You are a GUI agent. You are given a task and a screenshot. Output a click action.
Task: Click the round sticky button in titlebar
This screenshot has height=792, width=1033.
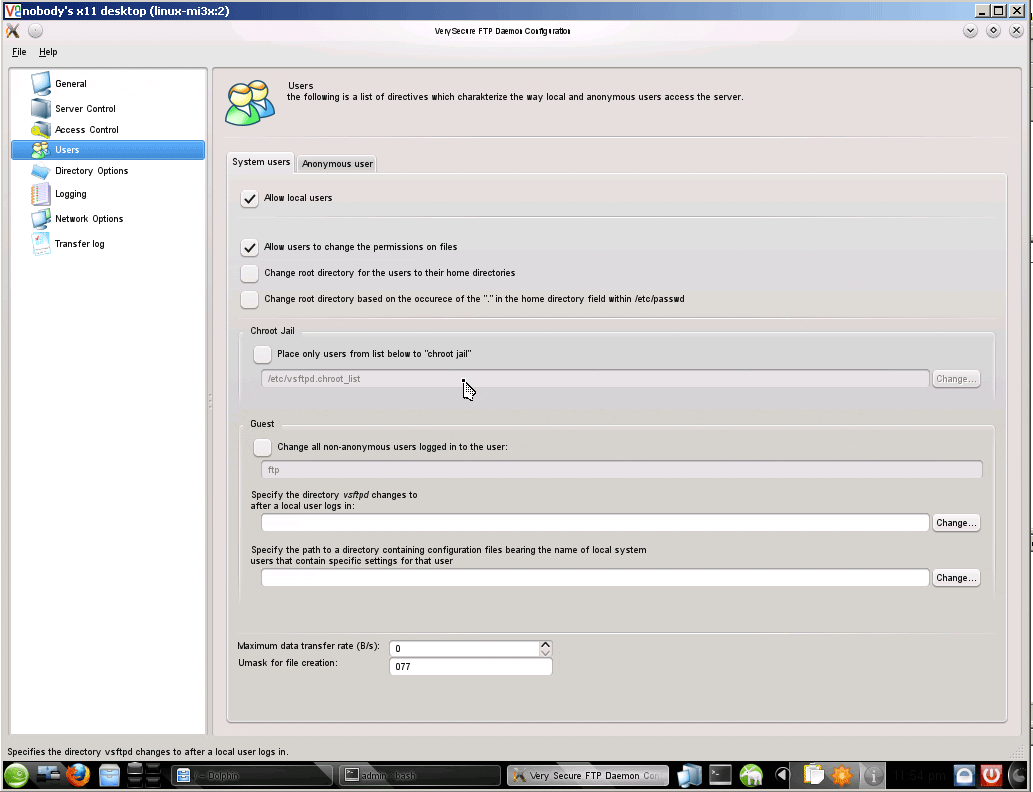coord(36,31)
